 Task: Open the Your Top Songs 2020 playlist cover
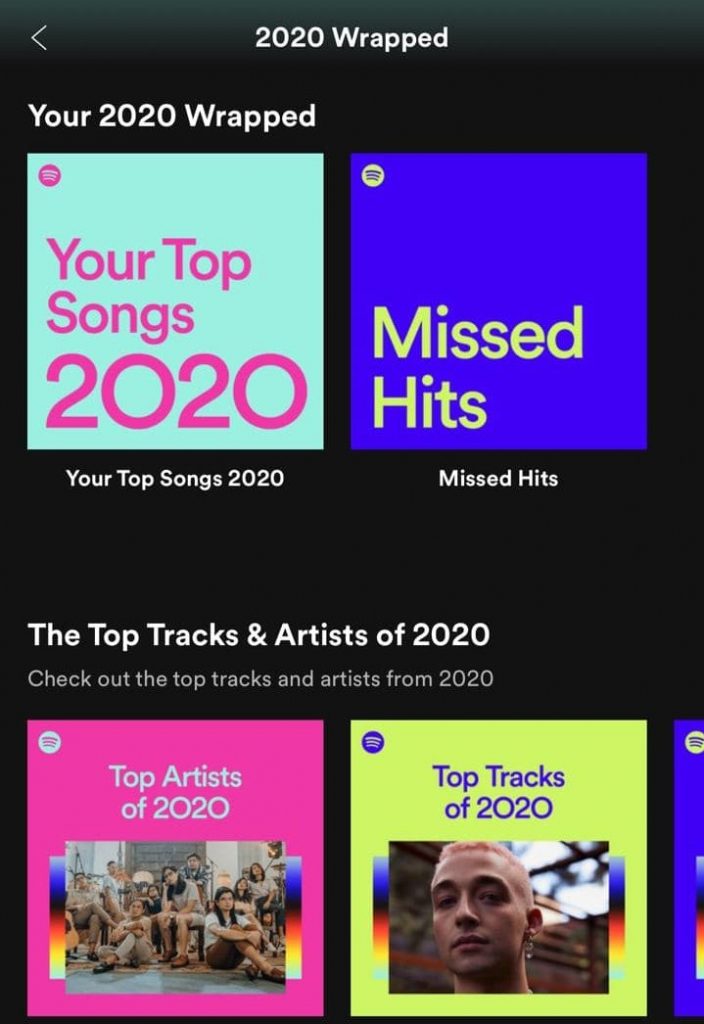coord(176,300)
